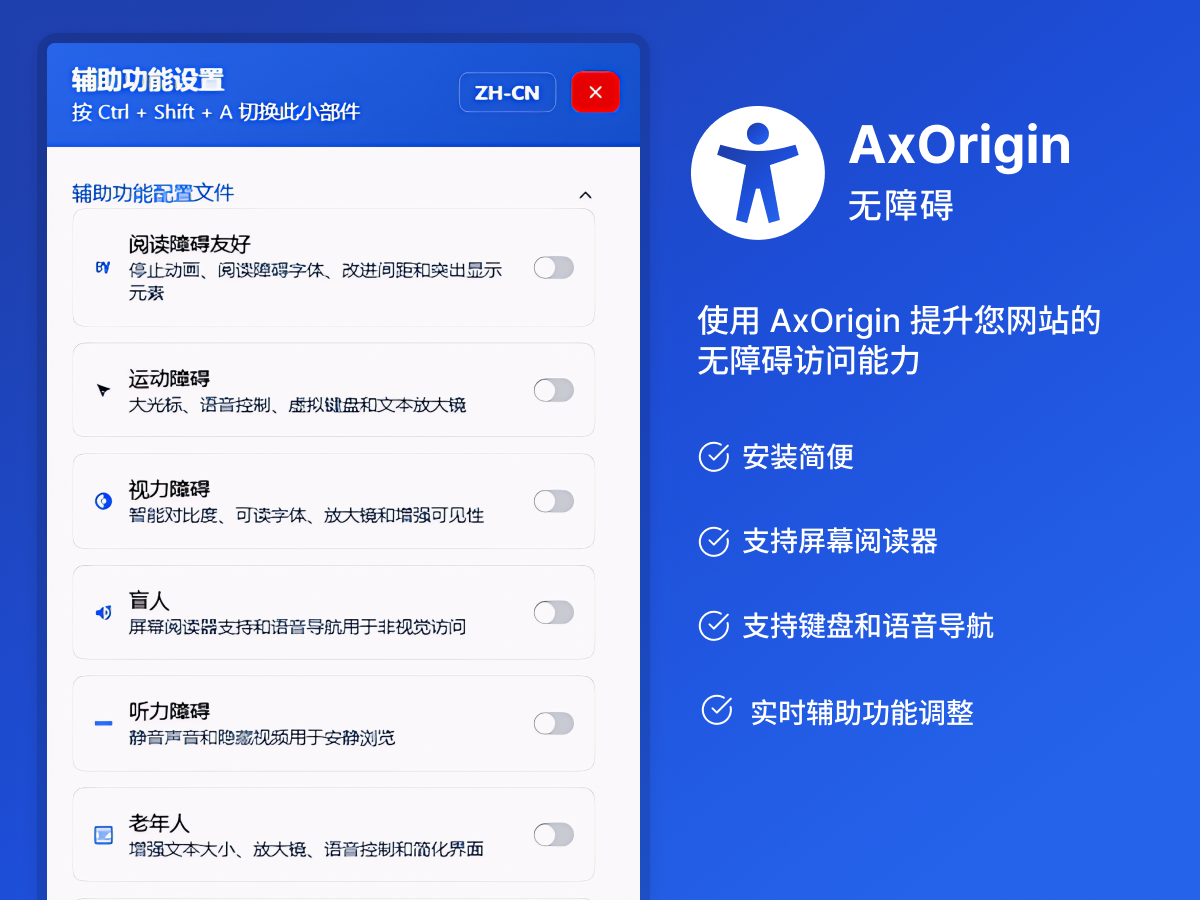Click the checkmark icon beside 安装简便
Image resolution: width=1200 pixels, height=900 pixels.
tap(714, 456)
